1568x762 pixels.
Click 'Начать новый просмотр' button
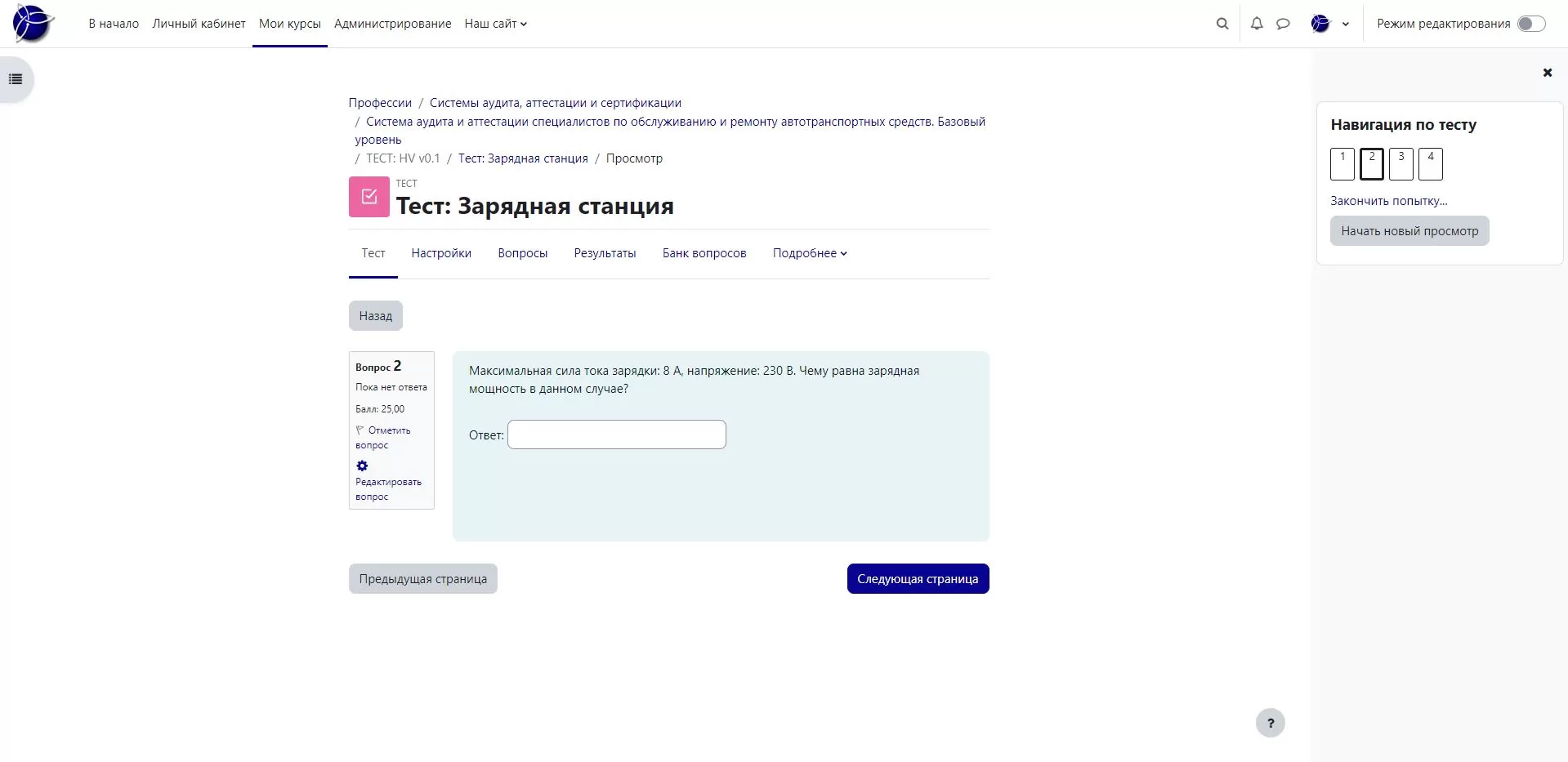(x=1409, y=231)
